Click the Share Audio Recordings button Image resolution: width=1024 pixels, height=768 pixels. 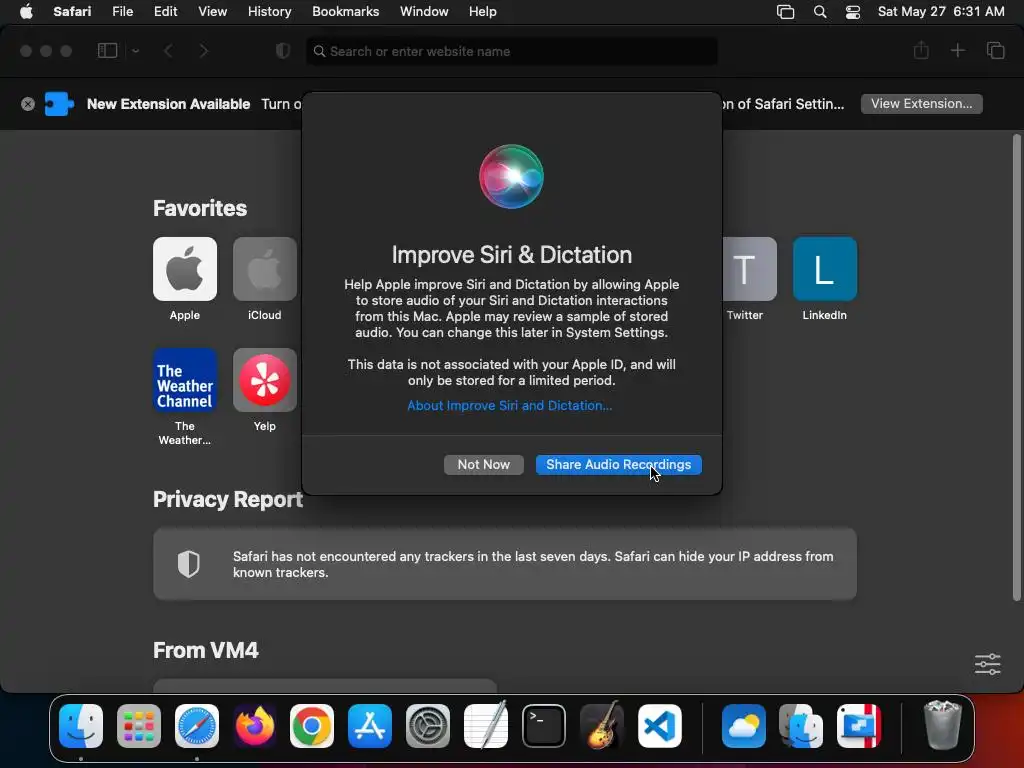pos(618,464)
